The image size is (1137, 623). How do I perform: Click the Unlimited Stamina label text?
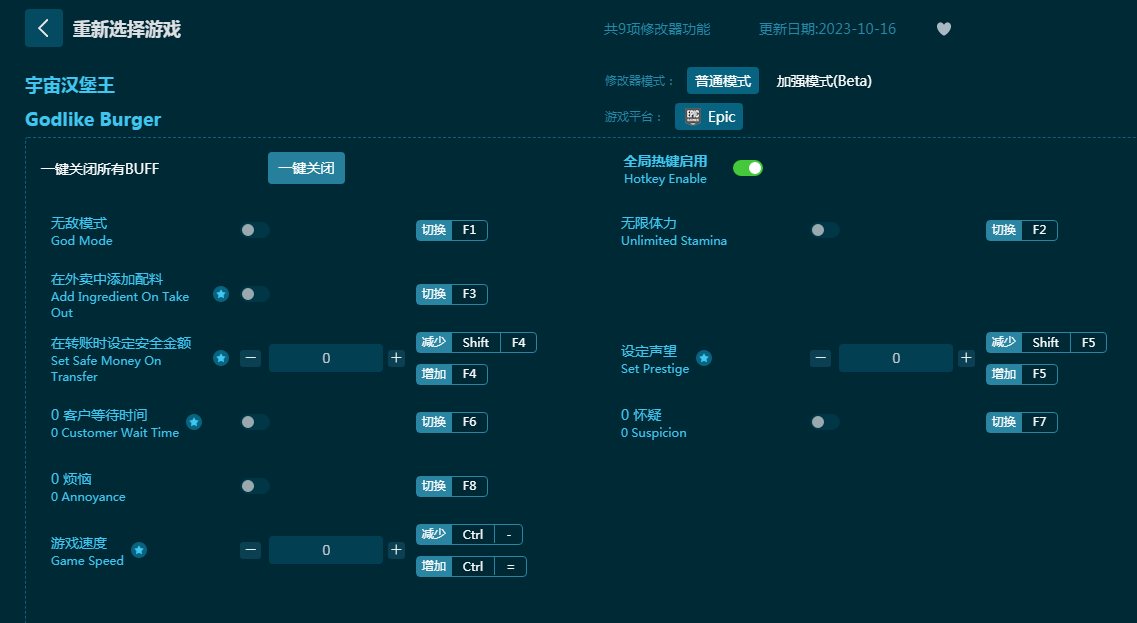pyautogui.click(x=674, y=241)
